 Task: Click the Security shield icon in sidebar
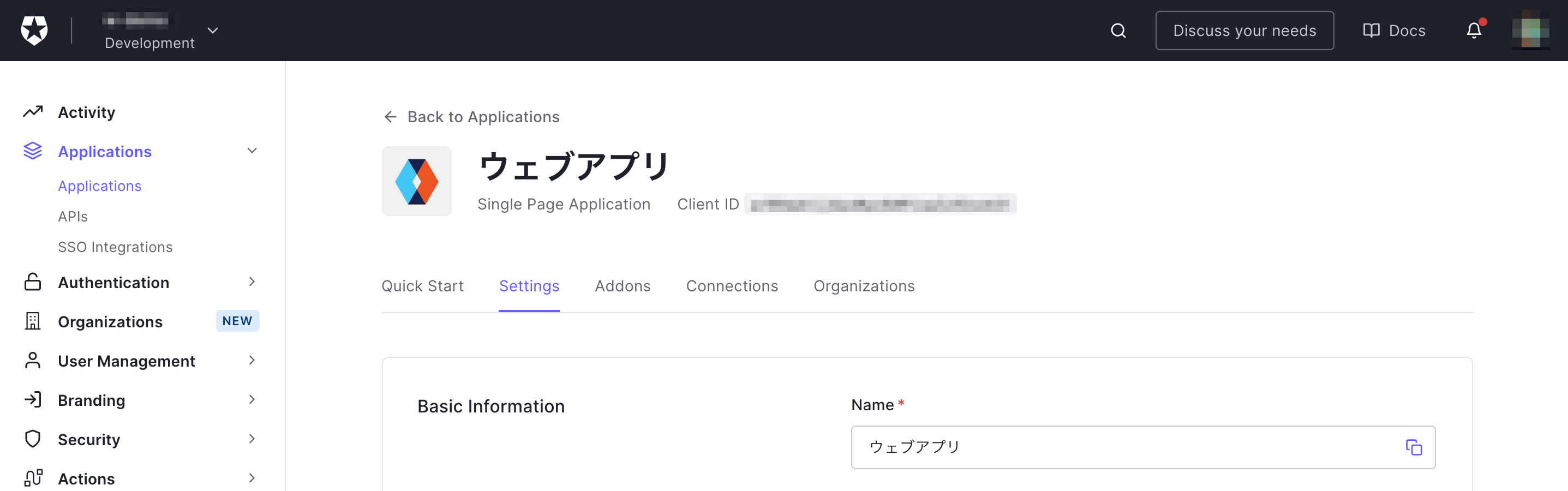[x=33, y=439]
